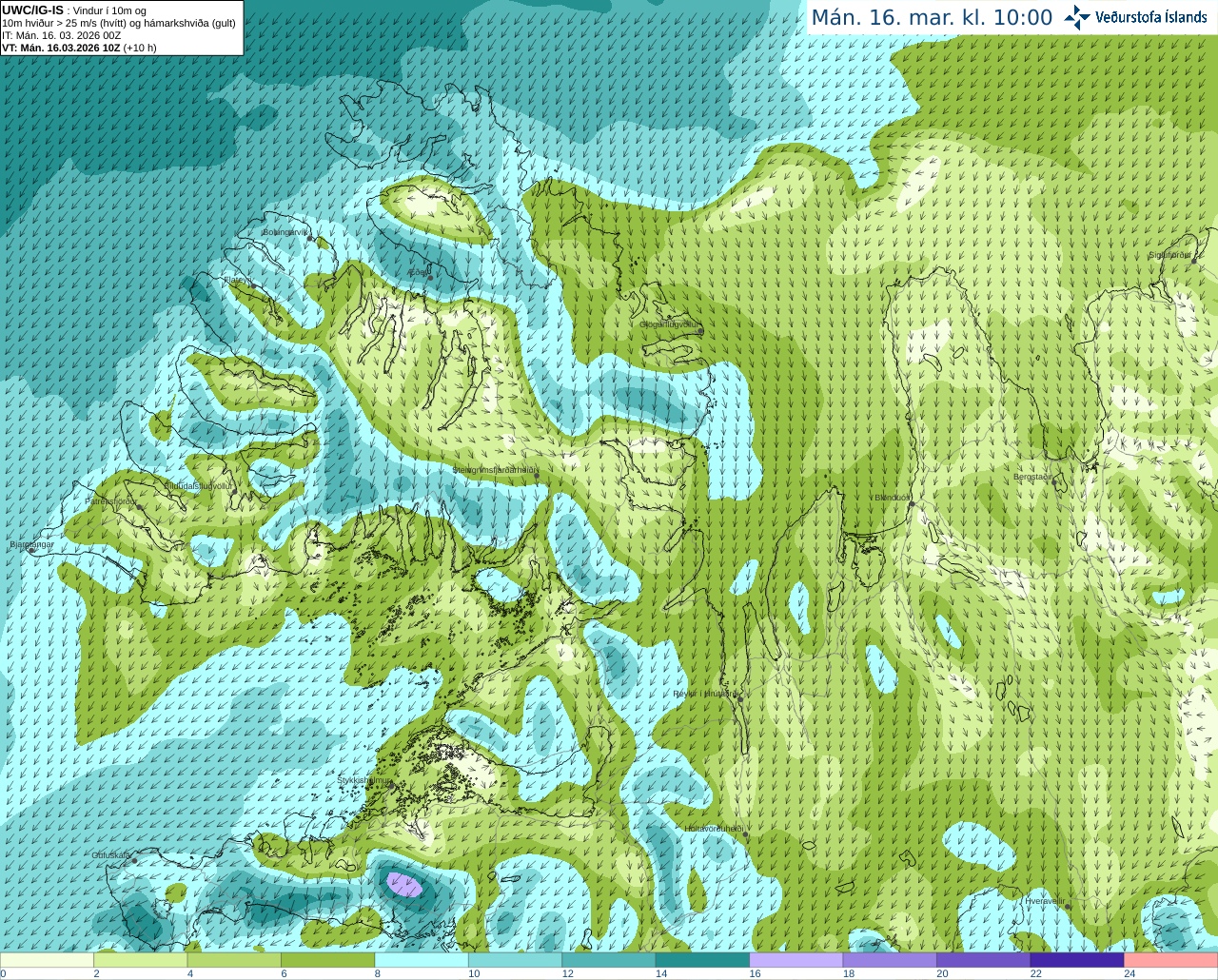Click the 4–6 m/s green legend swatch
The height and width of the screenshot is (980, 1218).
point(234,960)
